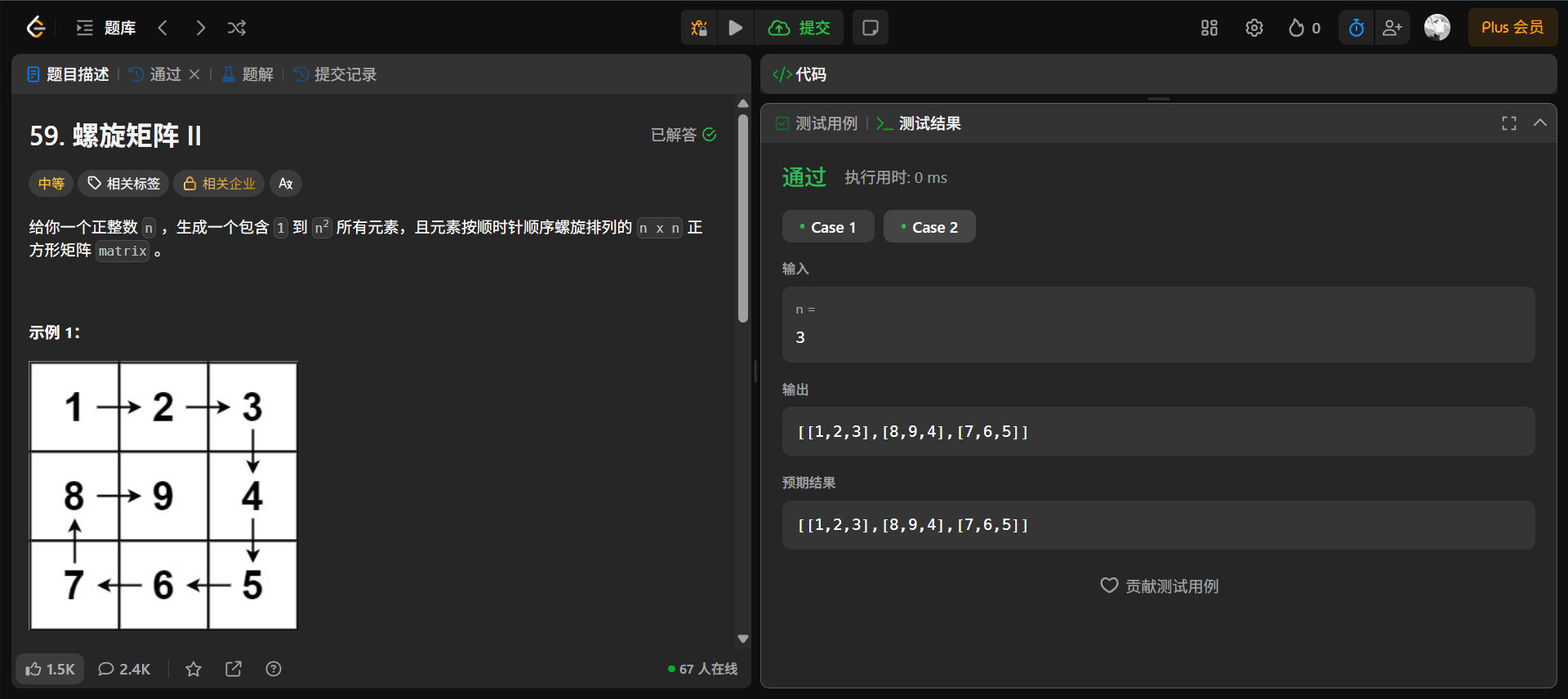Click the 执行用时: 0 ms text
The image size is (1568, 699).
tap(896, 177)
